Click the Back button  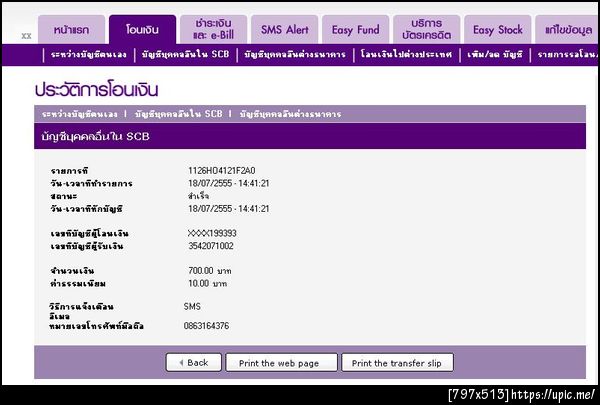point(194,363)
